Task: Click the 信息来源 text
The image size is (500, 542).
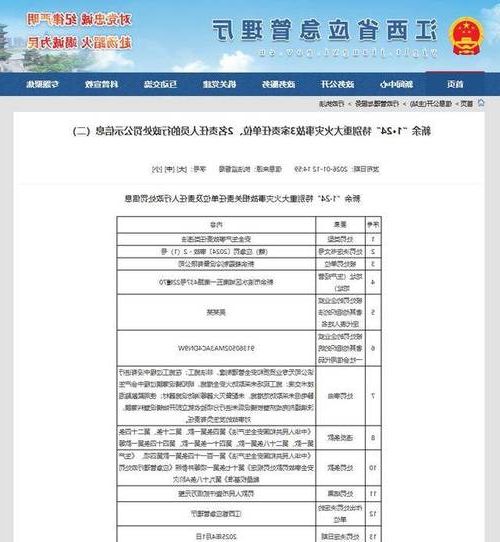Action: pos(251,169)
